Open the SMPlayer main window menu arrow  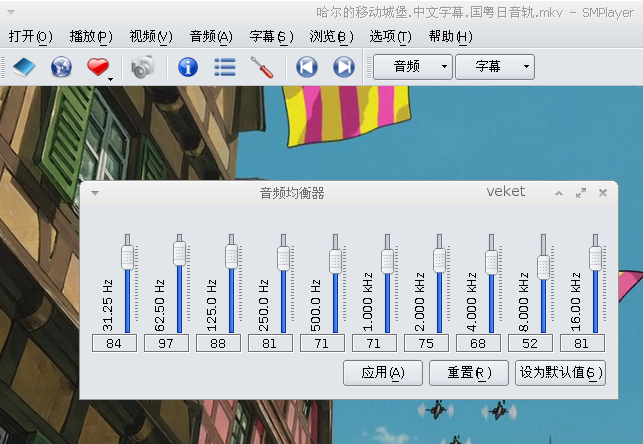pos(11,12)
